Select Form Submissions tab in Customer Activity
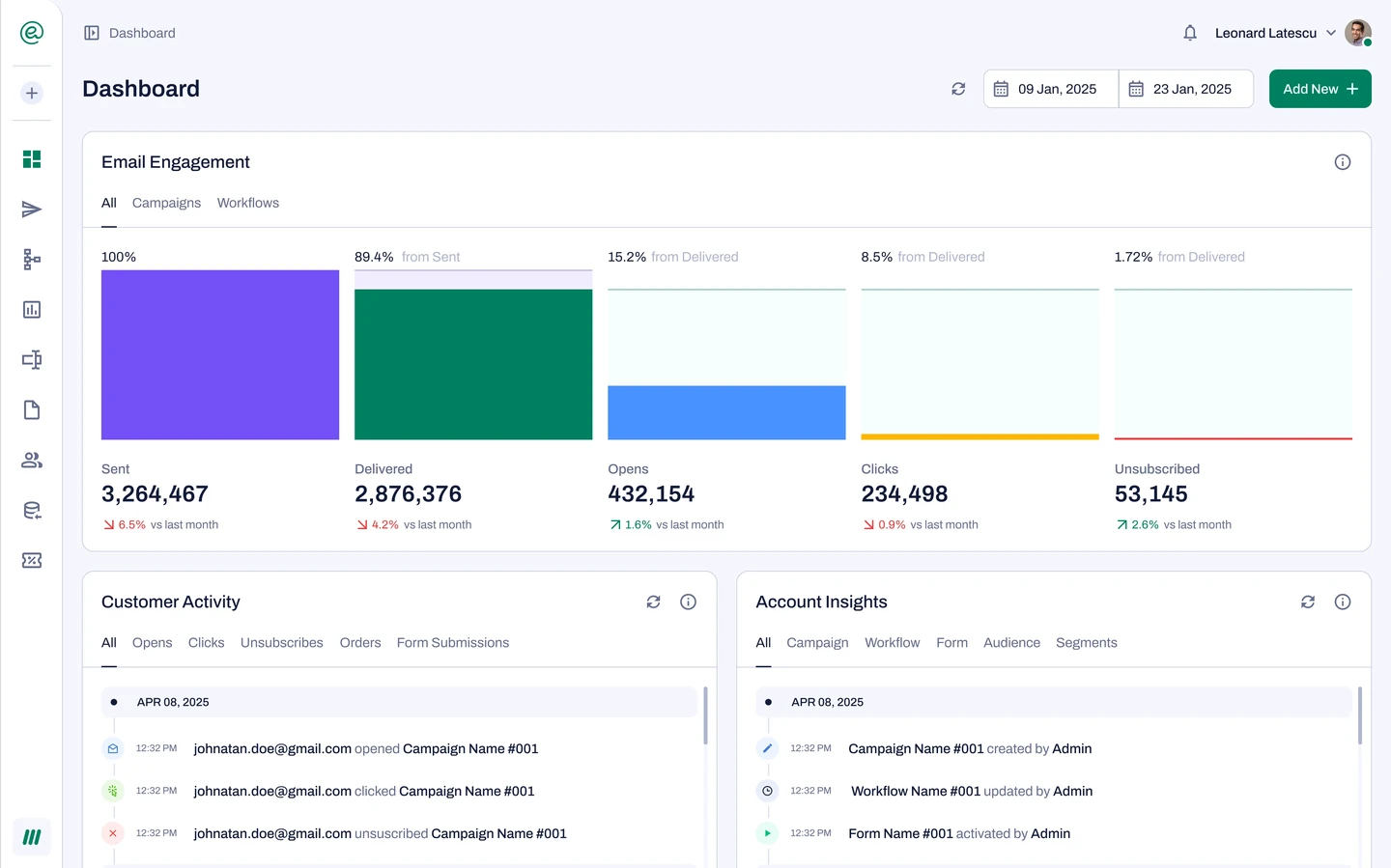1391x868 pixels. pos(453,643)
